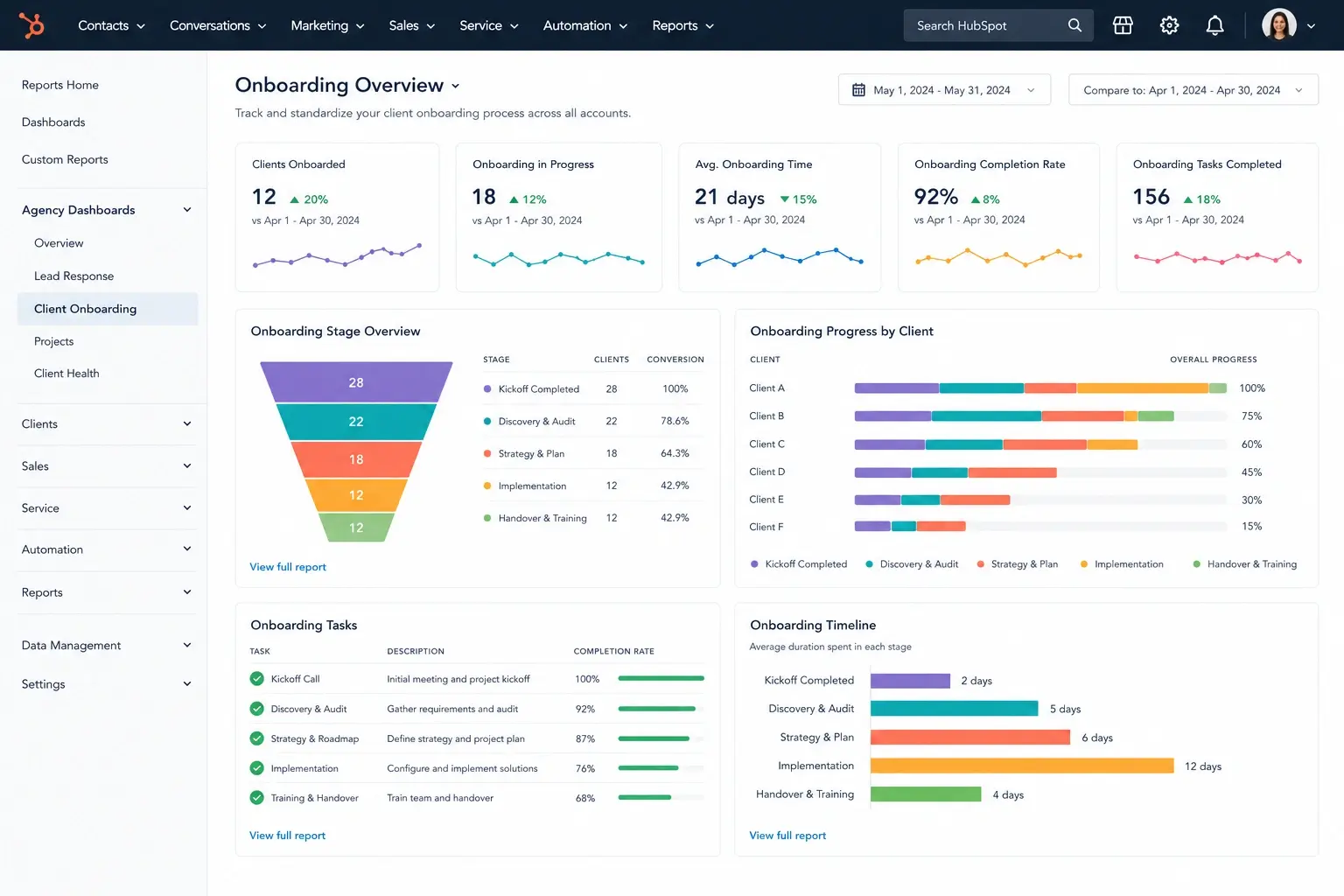Click the user profile avatar
This screenshot has height=896, width=1344.
[1278, 25]
